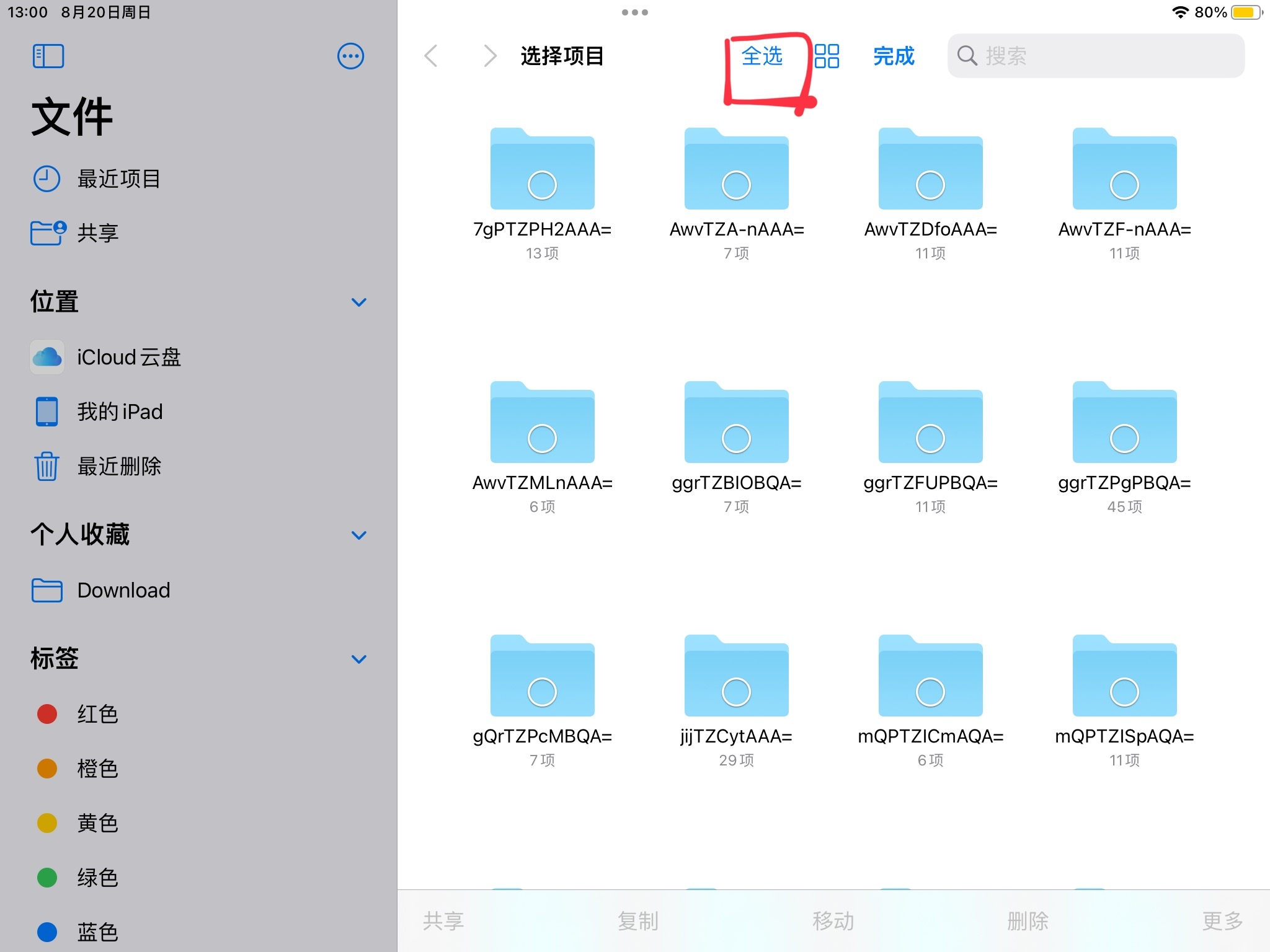The height and width of the screenshot is (952, 1270).
Task: Open Recents (最近项目) in sidebar
Action: click(x=97, y=179)
